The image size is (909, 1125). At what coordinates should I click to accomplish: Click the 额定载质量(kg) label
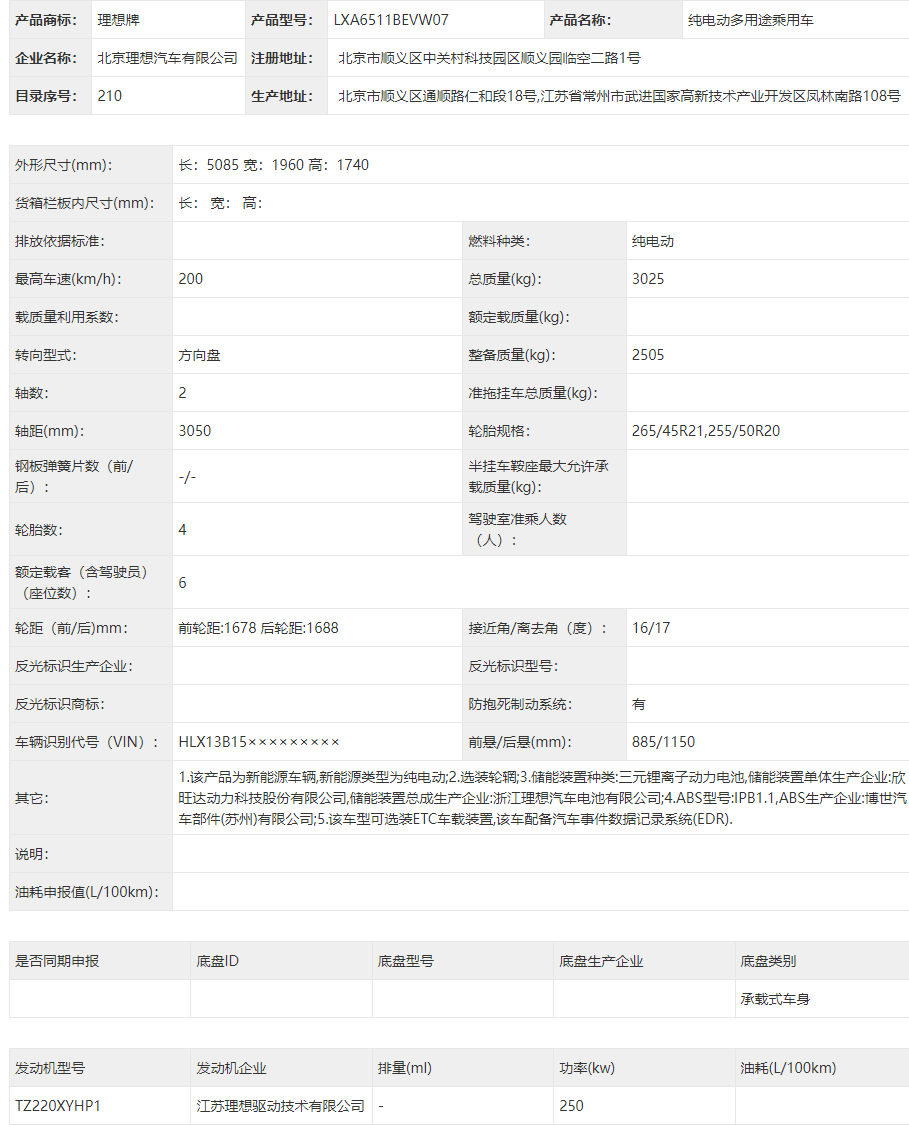(x=519, y=317)
